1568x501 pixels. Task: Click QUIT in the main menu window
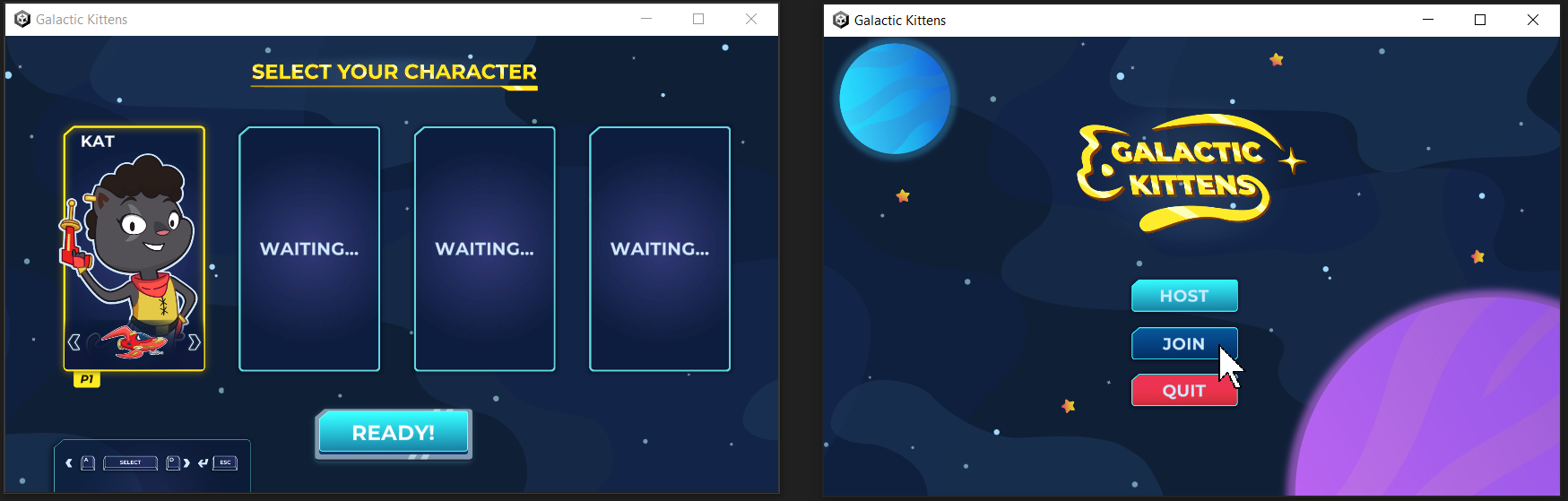1184,391
